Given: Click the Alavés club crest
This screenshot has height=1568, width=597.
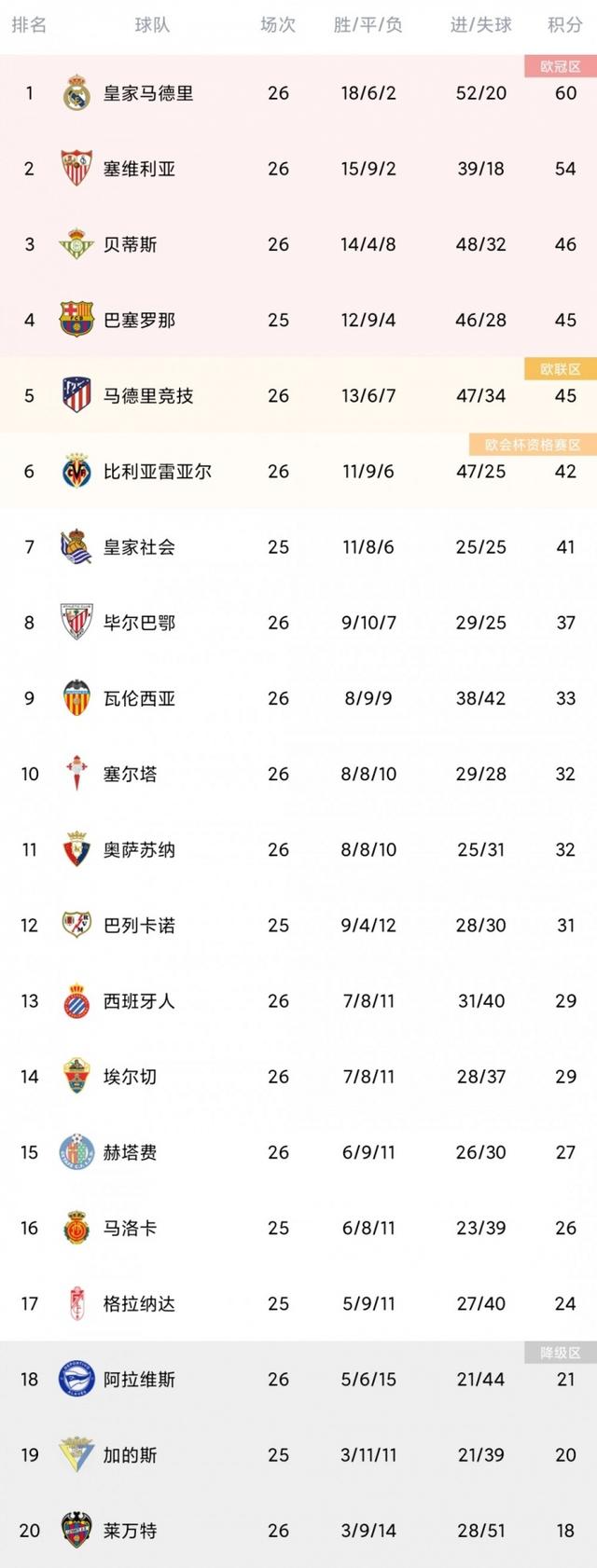Looking at the screenshot, I should point(76,1380).
